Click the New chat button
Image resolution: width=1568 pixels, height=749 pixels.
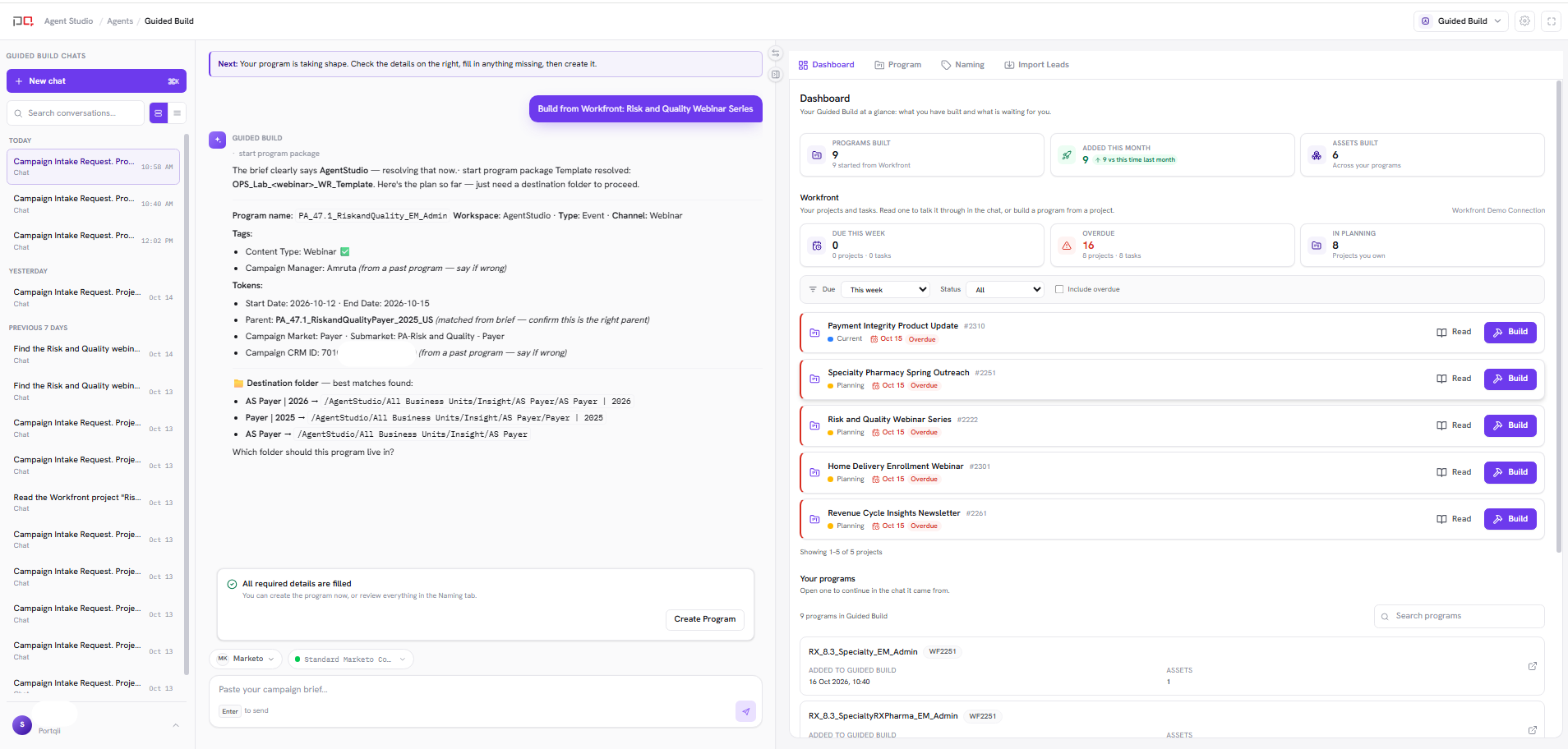[x=96, y=81]
